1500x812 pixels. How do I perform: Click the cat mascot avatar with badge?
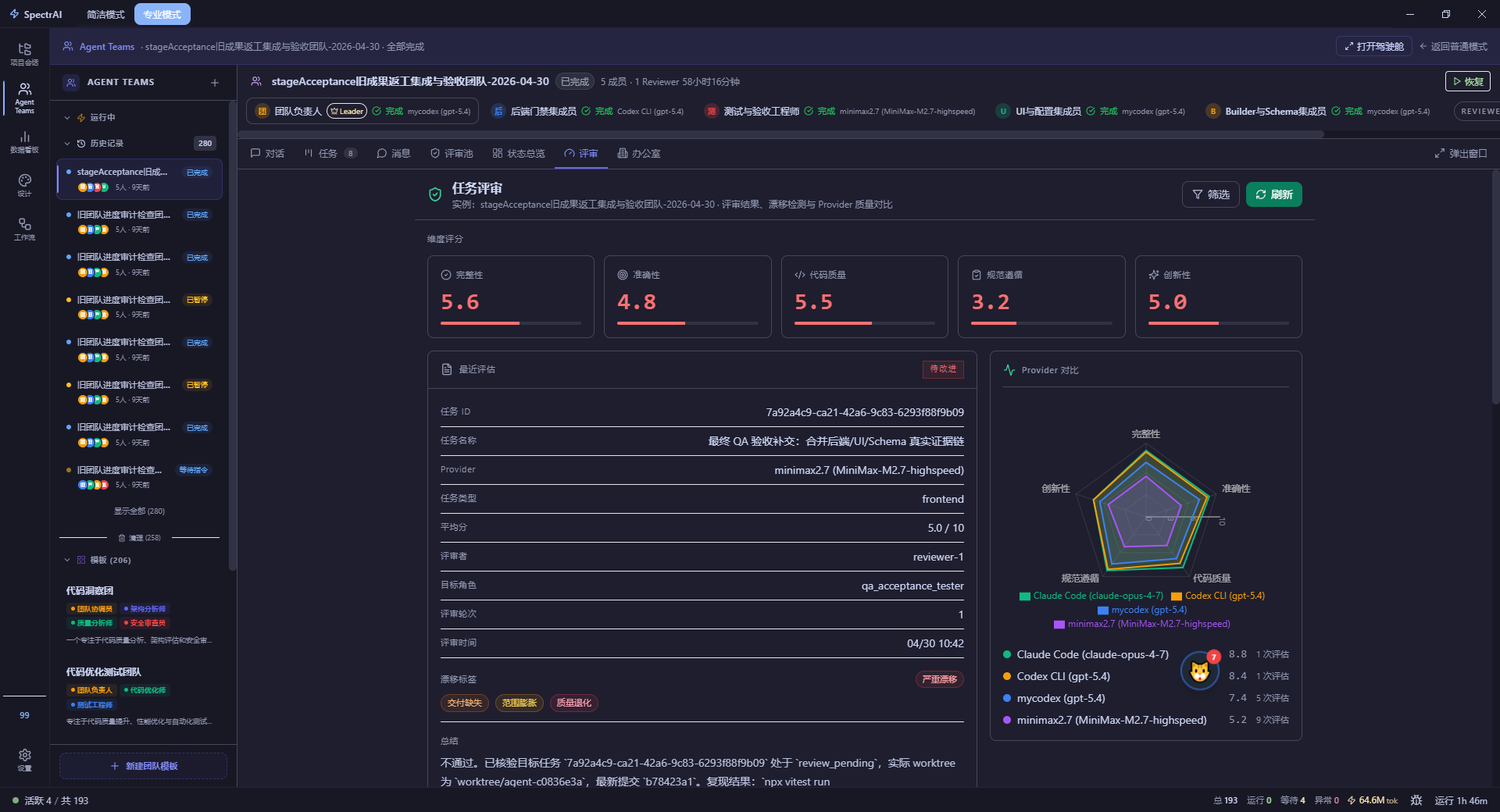[x=1200, y=671]
